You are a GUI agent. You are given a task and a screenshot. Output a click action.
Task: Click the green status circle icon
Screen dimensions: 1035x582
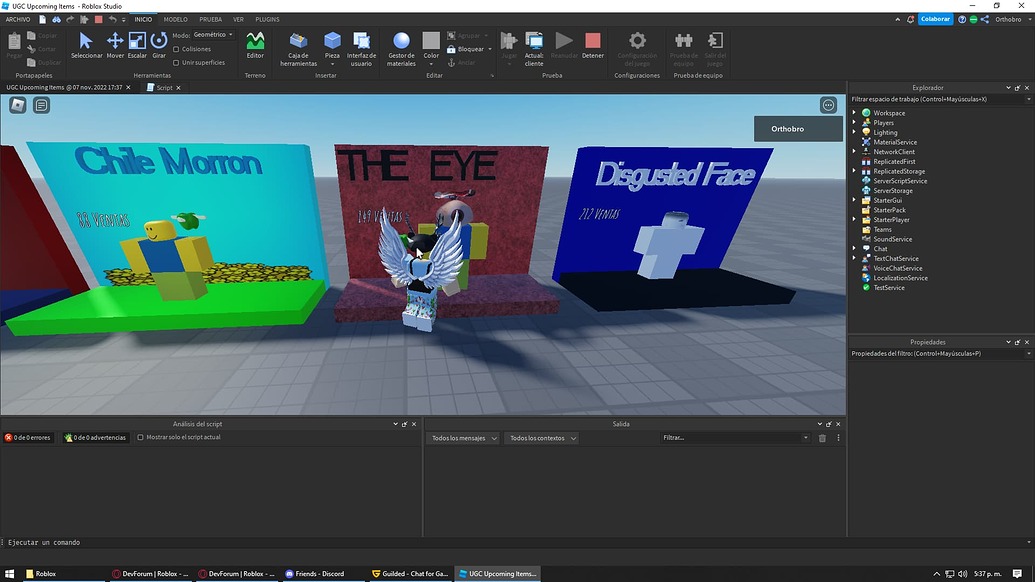coord(973,19)
